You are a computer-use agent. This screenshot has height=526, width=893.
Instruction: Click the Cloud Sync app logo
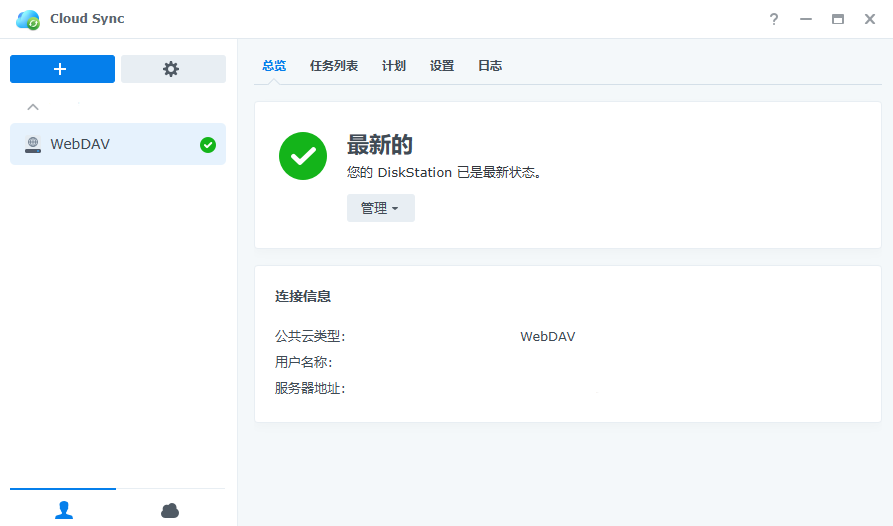click(28, 19)
